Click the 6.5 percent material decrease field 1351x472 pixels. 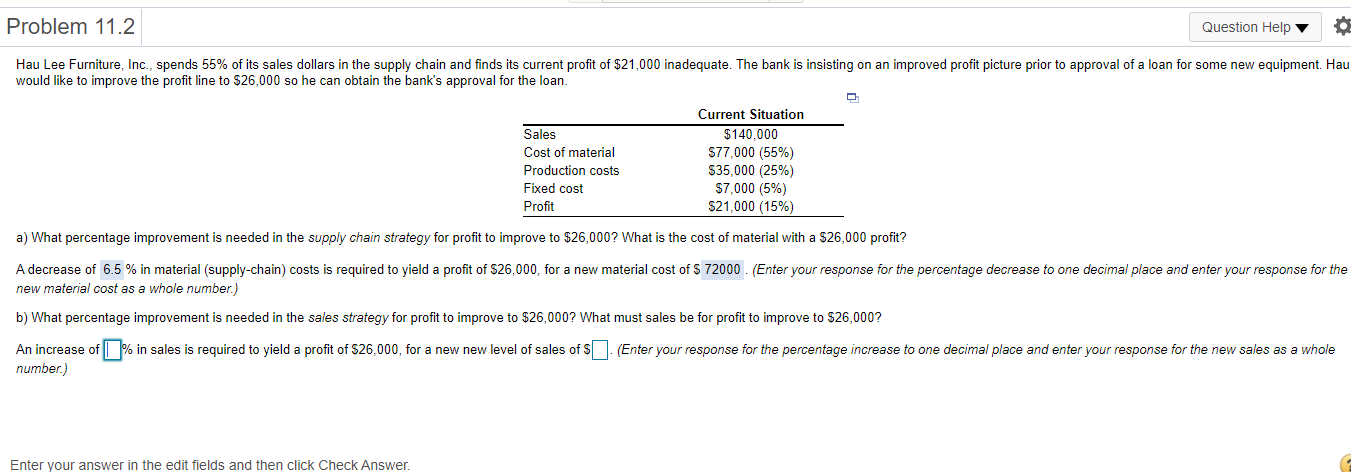click(x=113, y=270)
